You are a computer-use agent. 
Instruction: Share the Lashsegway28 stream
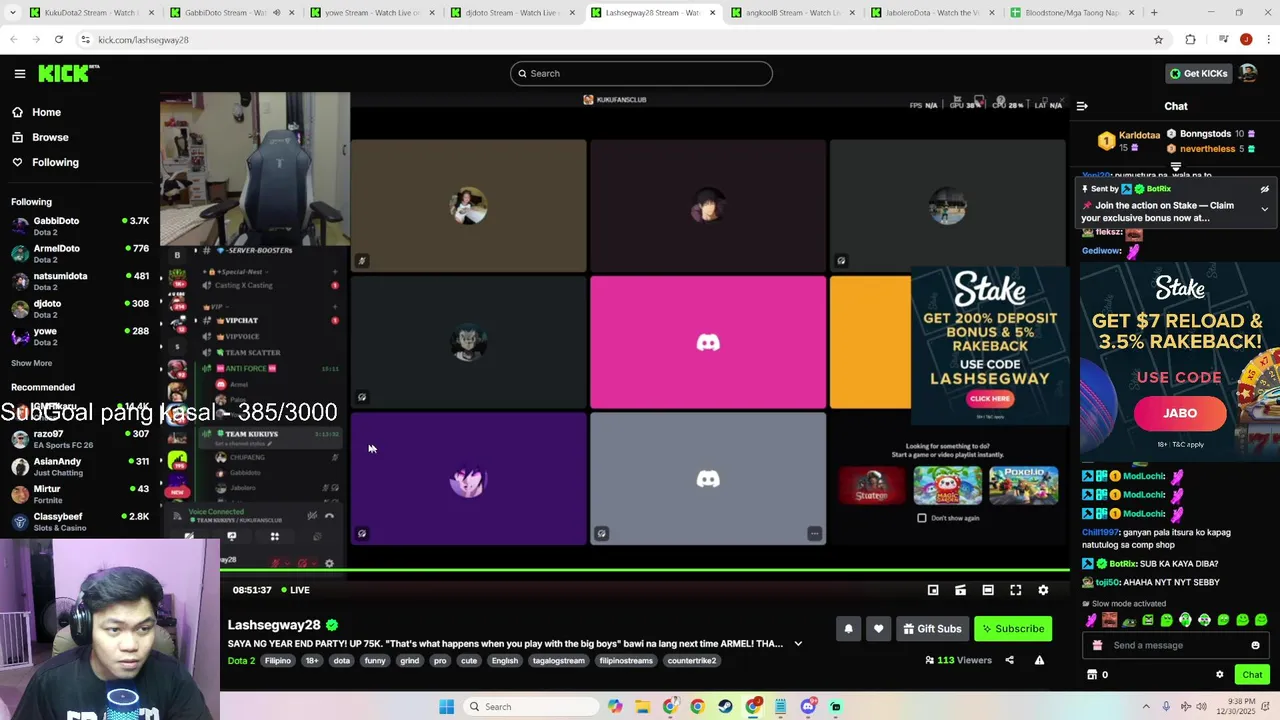[x=1009, y=660]
